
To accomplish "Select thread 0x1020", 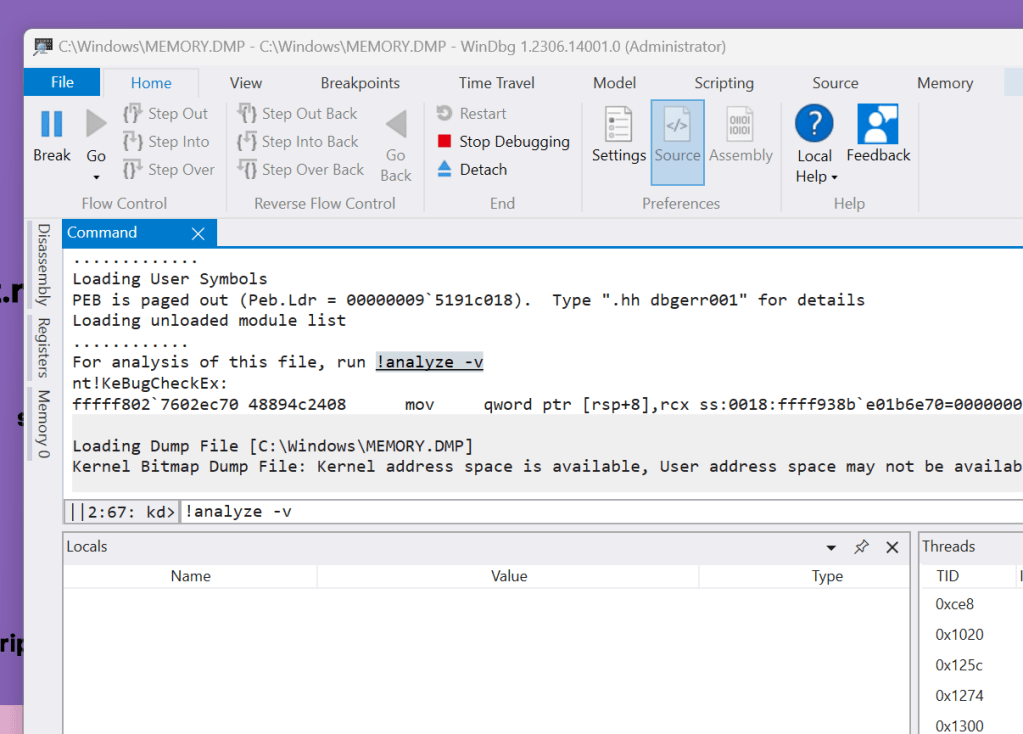I will (x=959, y=635).
